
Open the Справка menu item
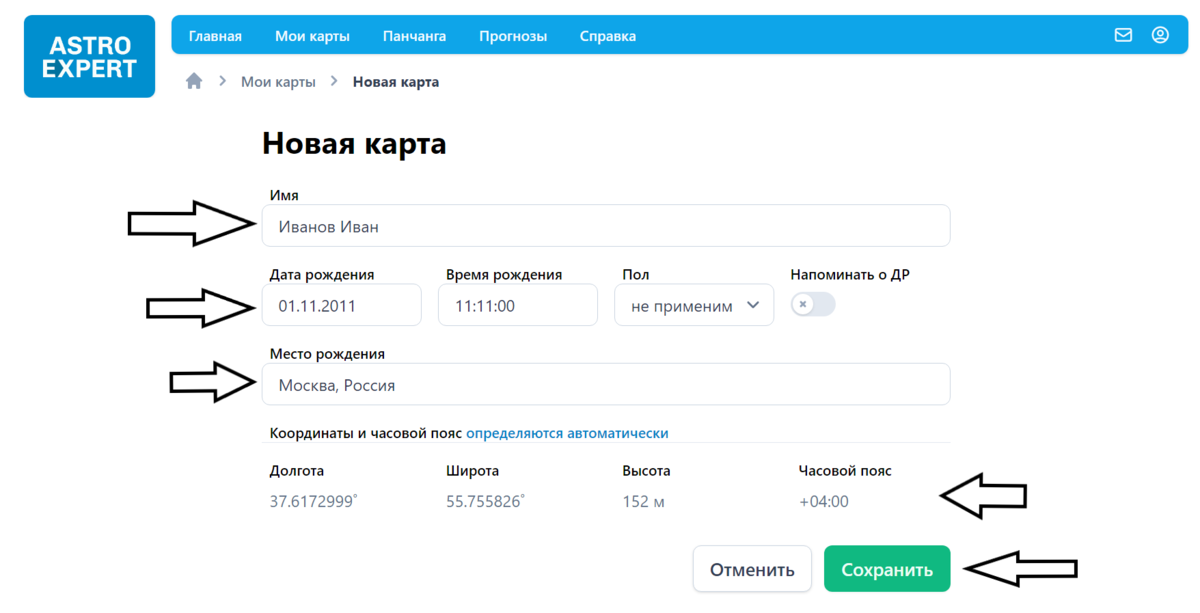608,36
